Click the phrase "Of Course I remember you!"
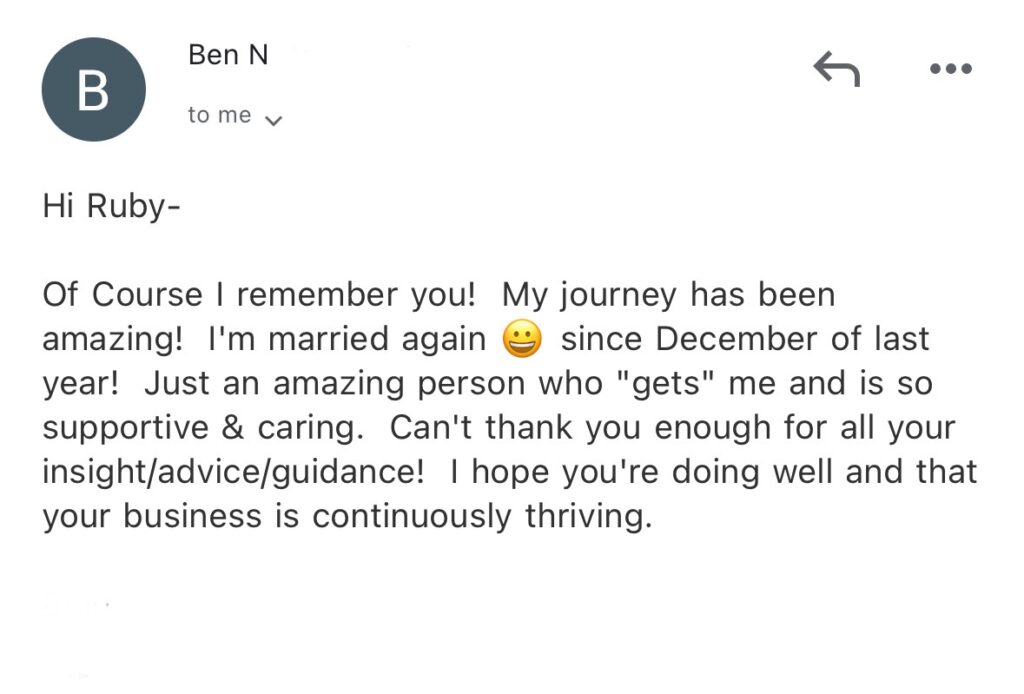The height and width of the screenshot is (694, 1024). tap(259, 294)
